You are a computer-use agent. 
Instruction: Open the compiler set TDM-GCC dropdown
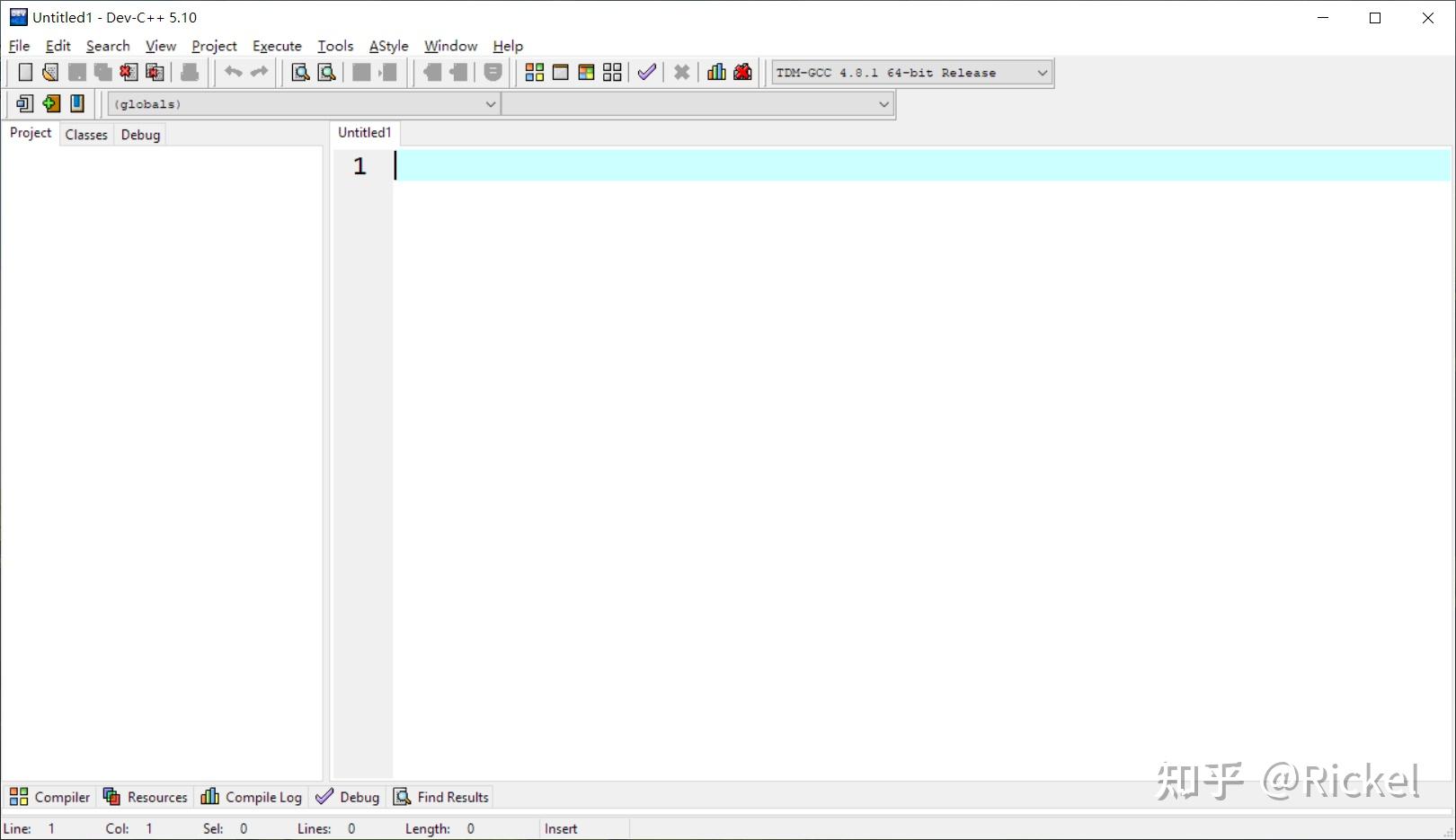coord(911,73)
